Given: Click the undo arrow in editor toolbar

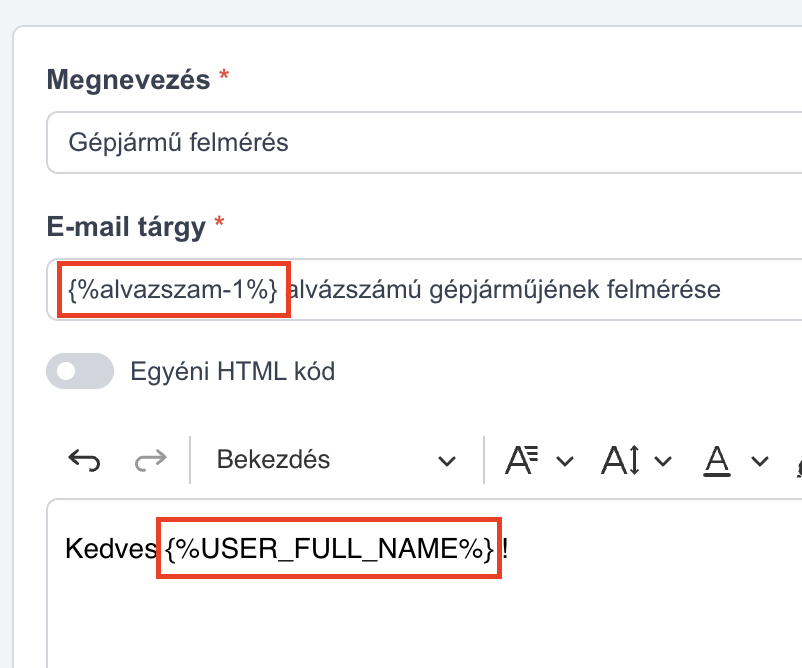Looking at the screenshot, I should (84, 460).
